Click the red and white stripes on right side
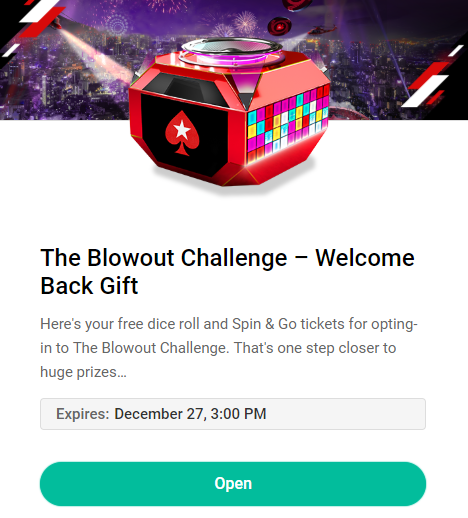The height and width of the screenshot is (518, 468). [430, 80]
